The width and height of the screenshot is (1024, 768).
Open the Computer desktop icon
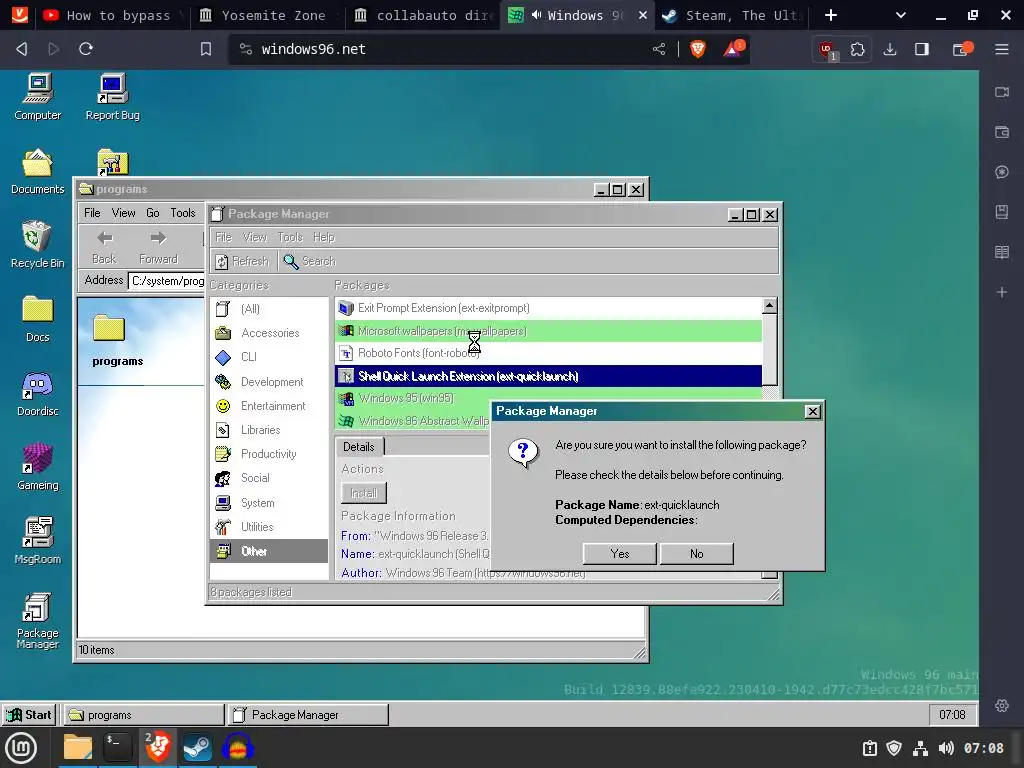pyautogui.click(x=37, y=97)
